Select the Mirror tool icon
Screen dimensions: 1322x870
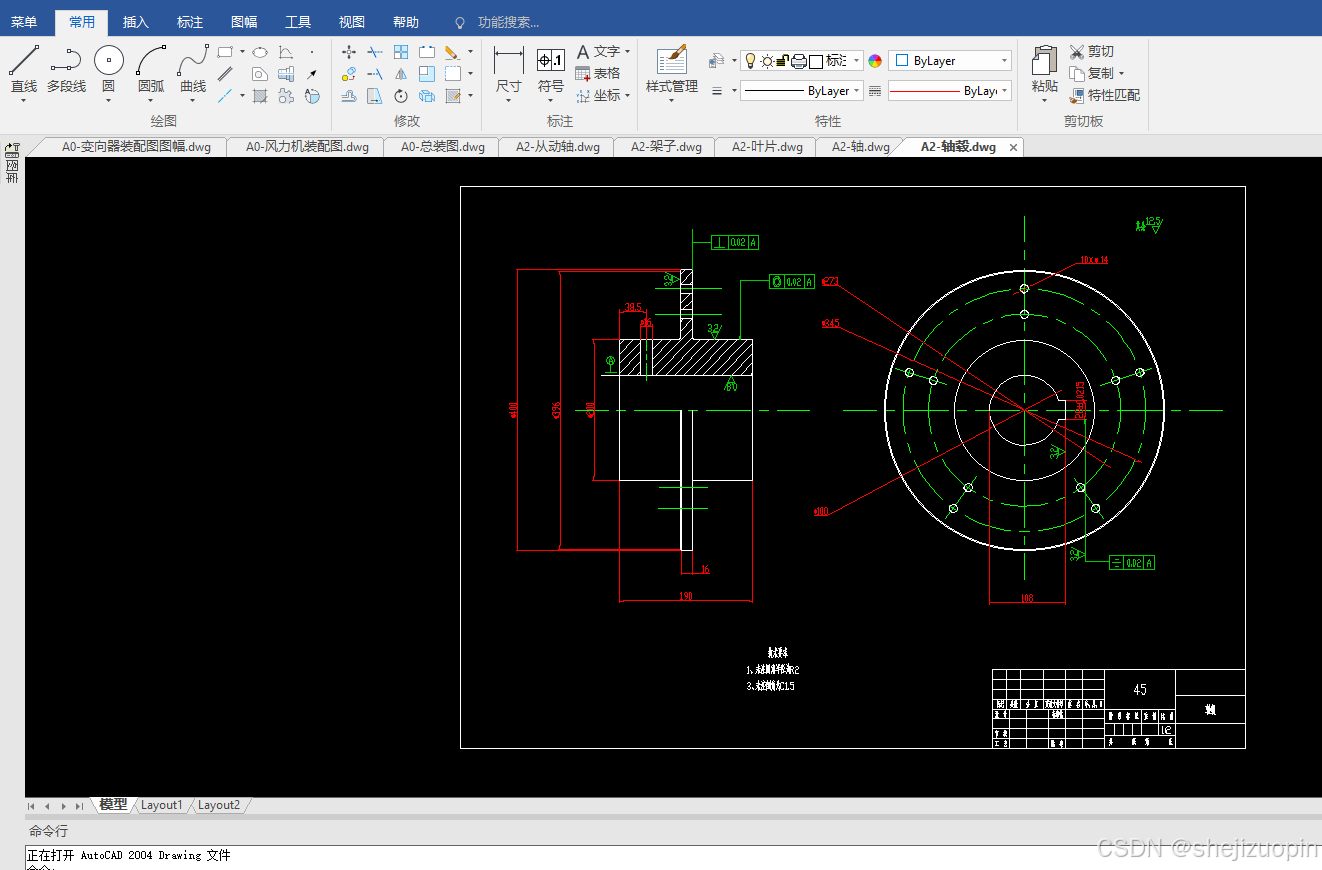coord(401,74)
